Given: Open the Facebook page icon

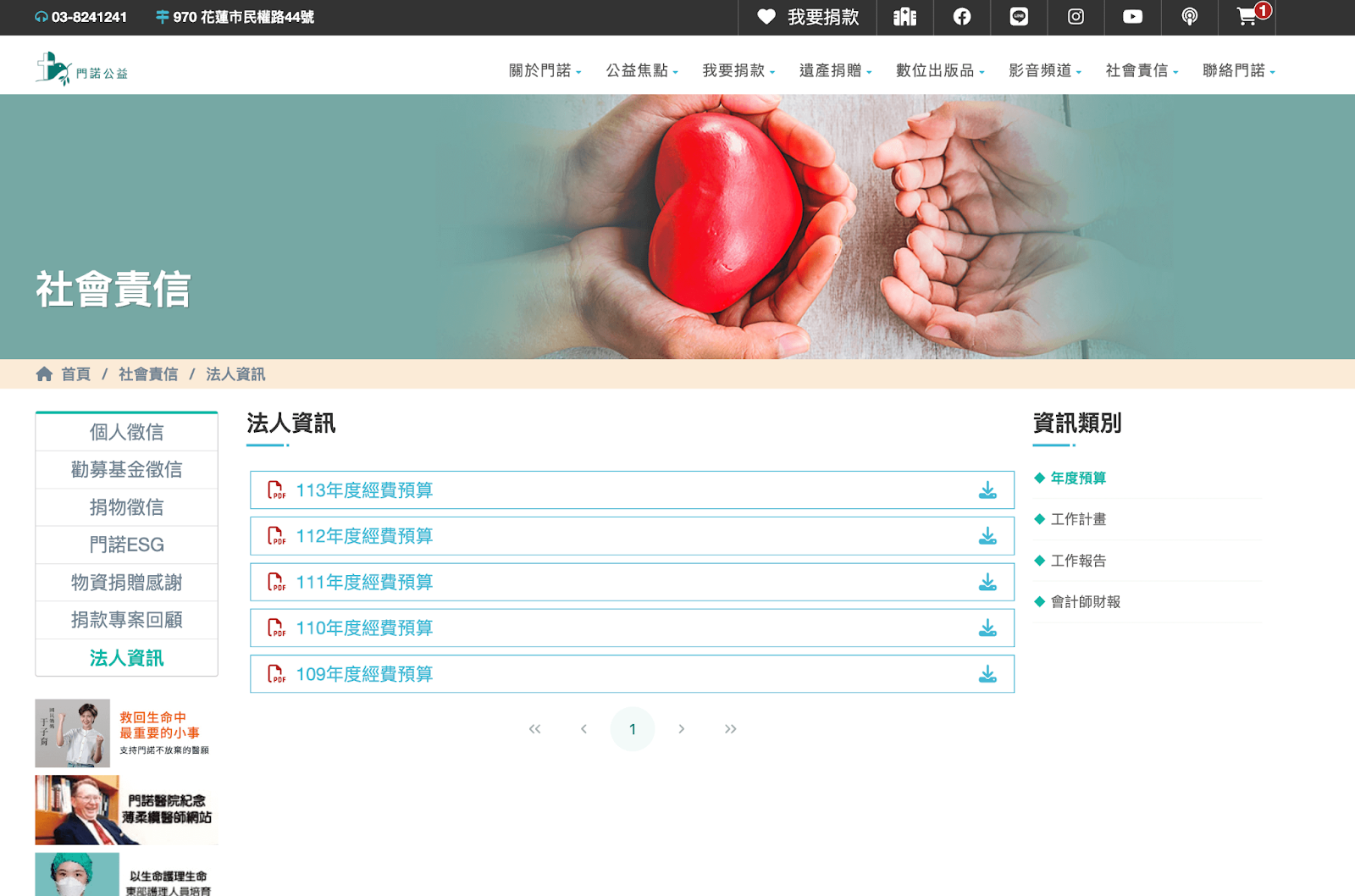Looking at the screenshot, I should (x=962, y=17).
